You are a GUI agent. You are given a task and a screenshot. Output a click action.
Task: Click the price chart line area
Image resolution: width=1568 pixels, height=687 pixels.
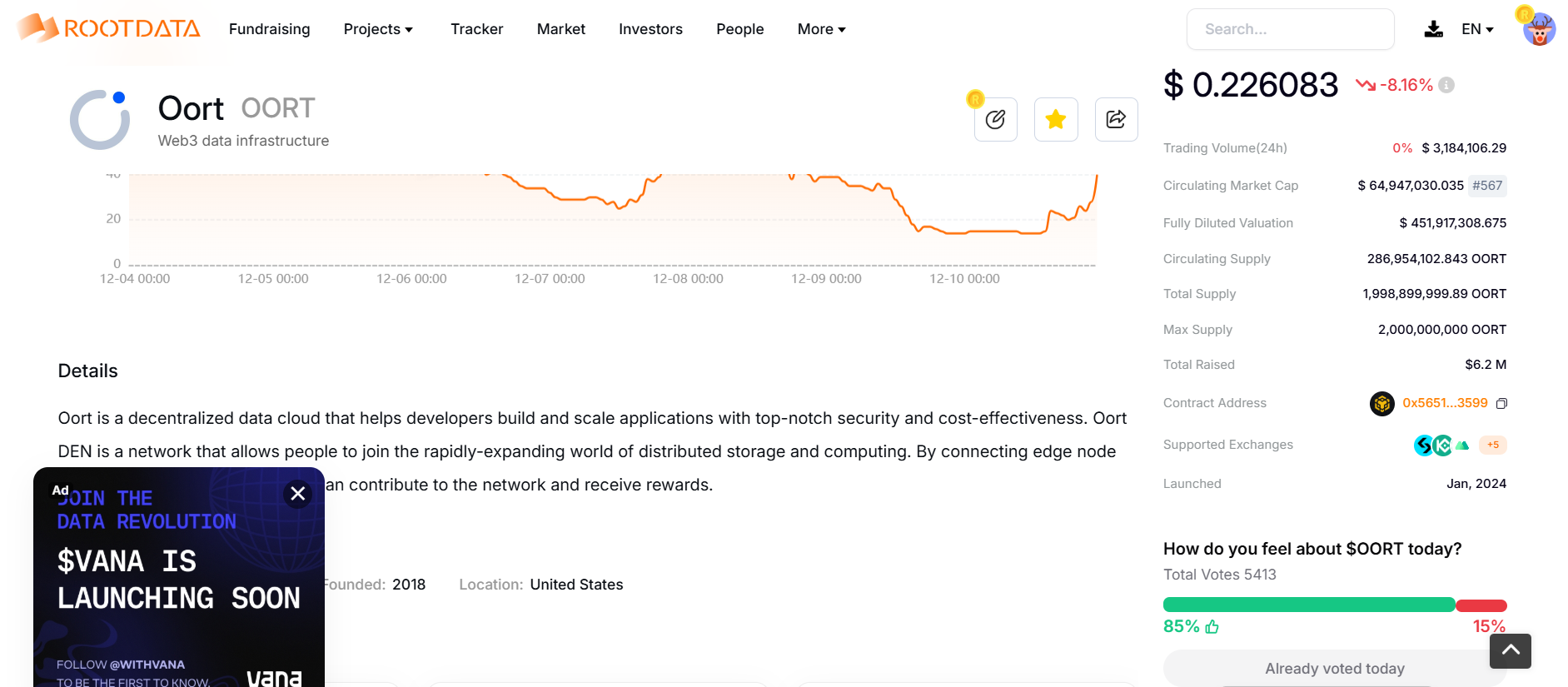(x=613, y=218)
